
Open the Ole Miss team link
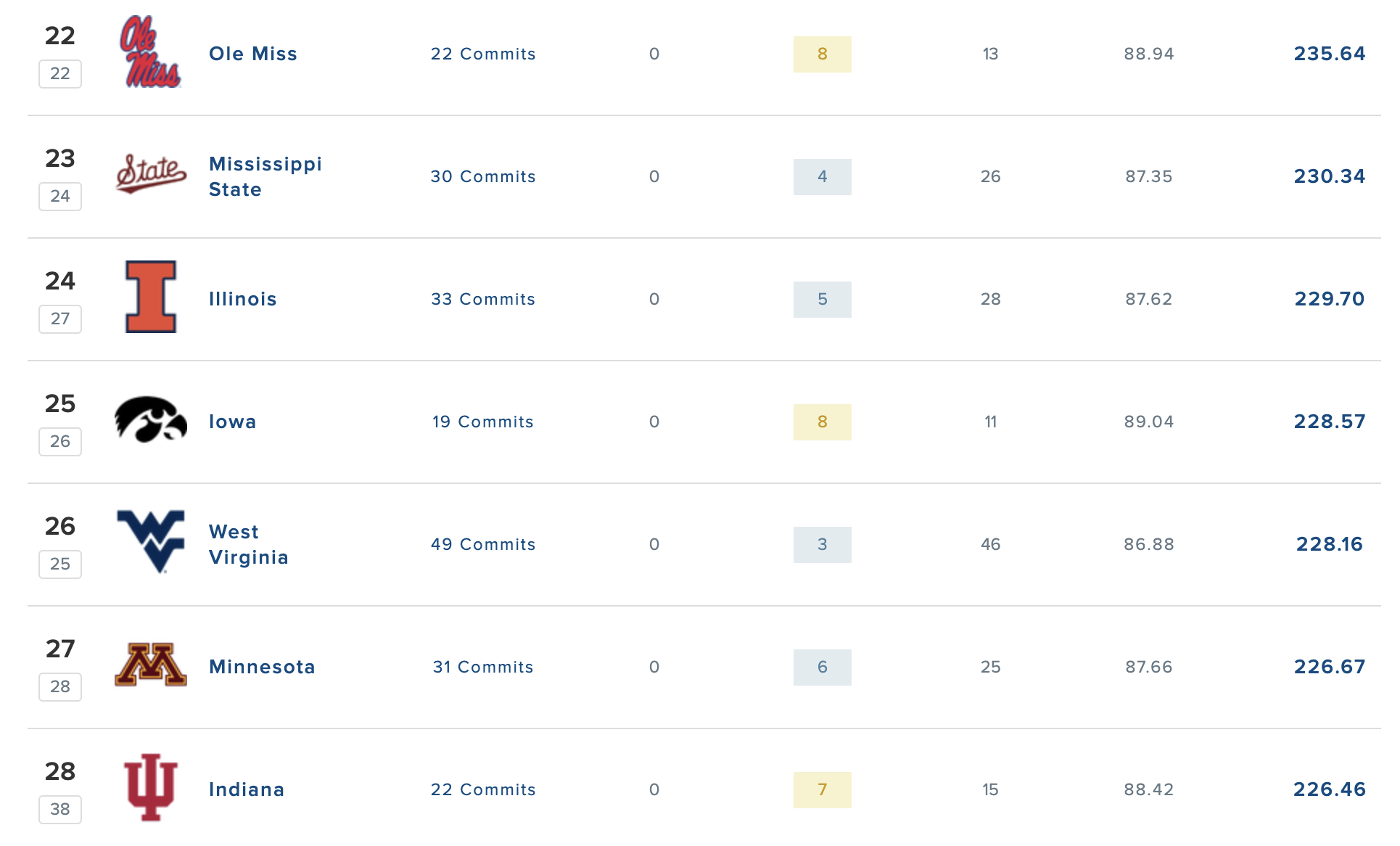click(x=253, y=54)
